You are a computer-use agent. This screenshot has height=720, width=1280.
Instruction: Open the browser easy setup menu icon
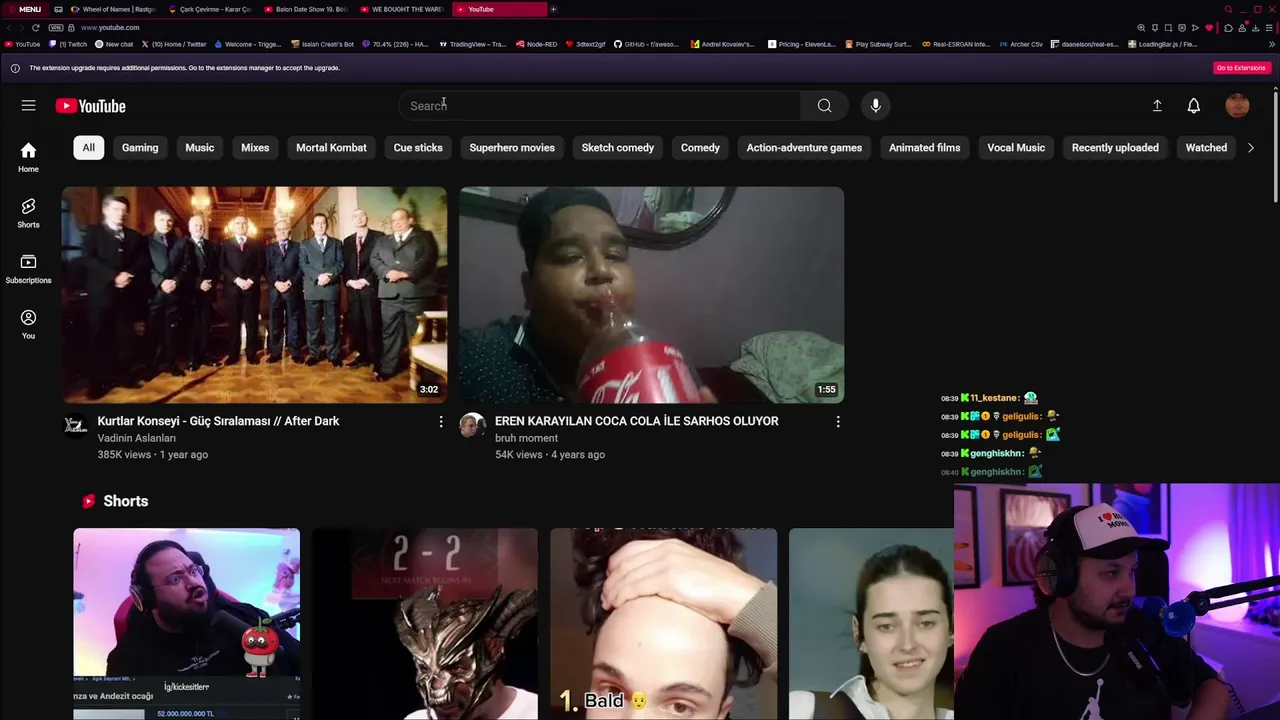[x=1269, y=28]
